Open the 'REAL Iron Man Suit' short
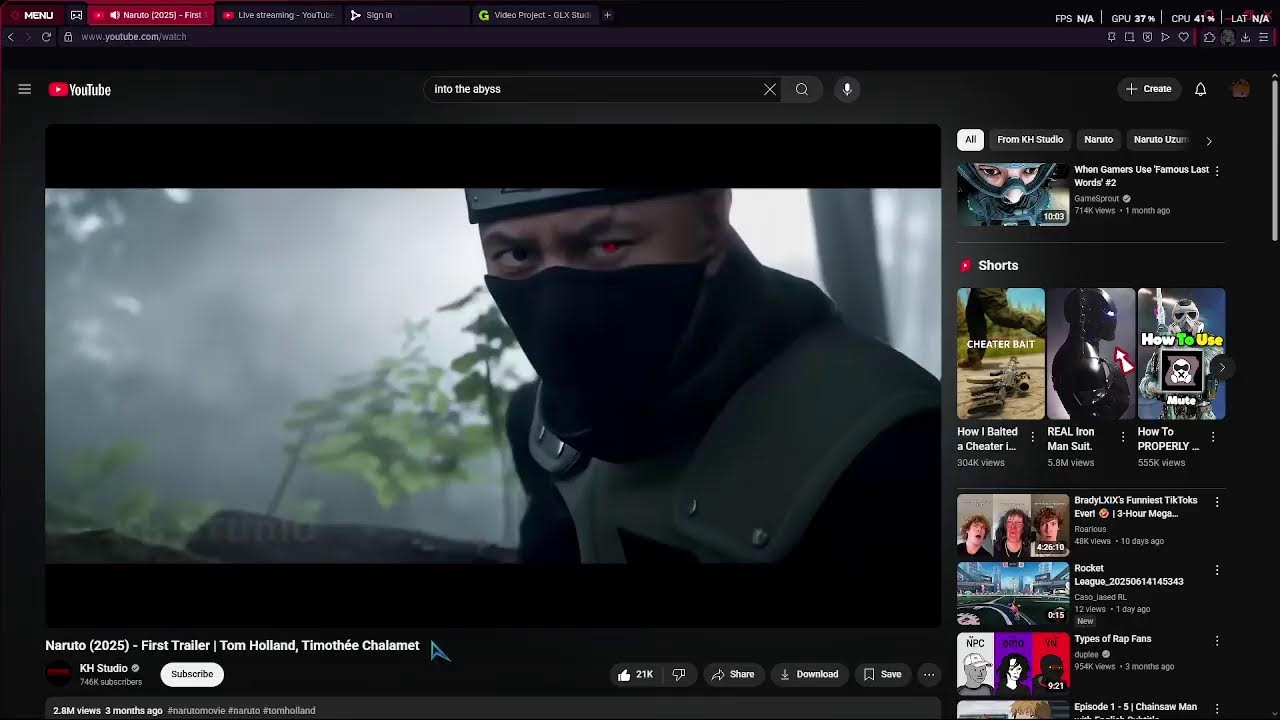Viewport: 1280px width, 720px height. point(1091,354)
